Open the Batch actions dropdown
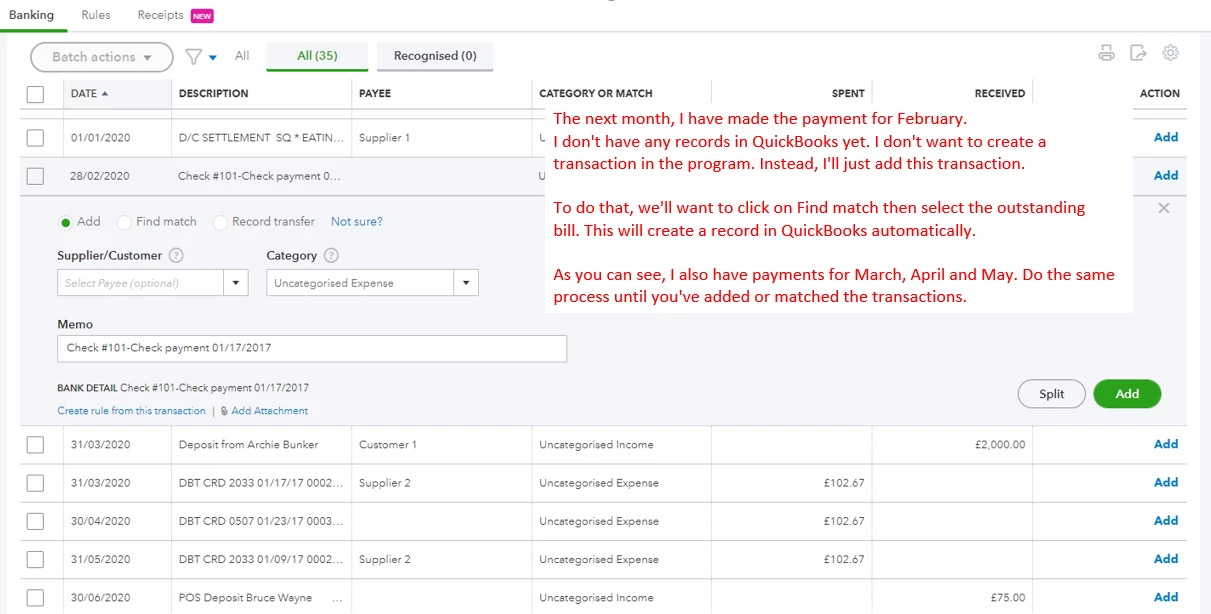Image resolution: width=1211 pixels, height=614 pixels. coord(101,57)
